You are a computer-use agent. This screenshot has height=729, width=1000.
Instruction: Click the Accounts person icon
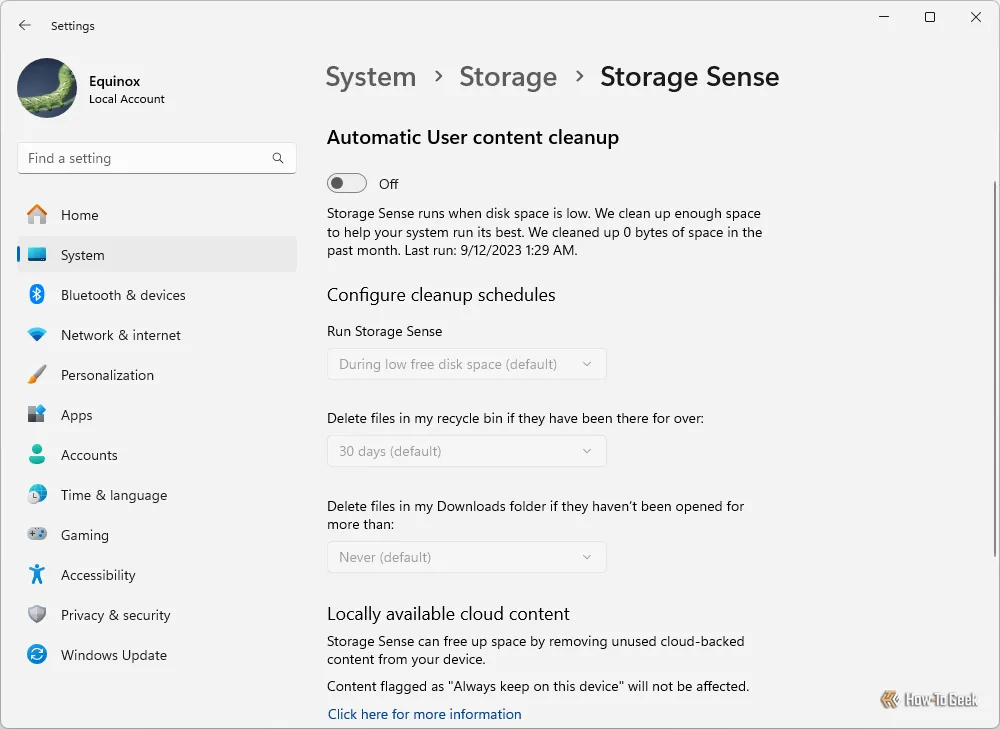coord(37,454)
